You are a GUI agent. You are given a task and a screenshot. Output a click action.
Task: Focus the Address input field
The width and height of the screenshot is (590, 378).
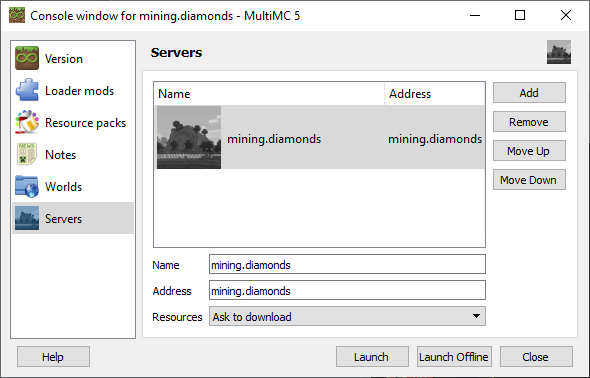(x=347, y=290)
